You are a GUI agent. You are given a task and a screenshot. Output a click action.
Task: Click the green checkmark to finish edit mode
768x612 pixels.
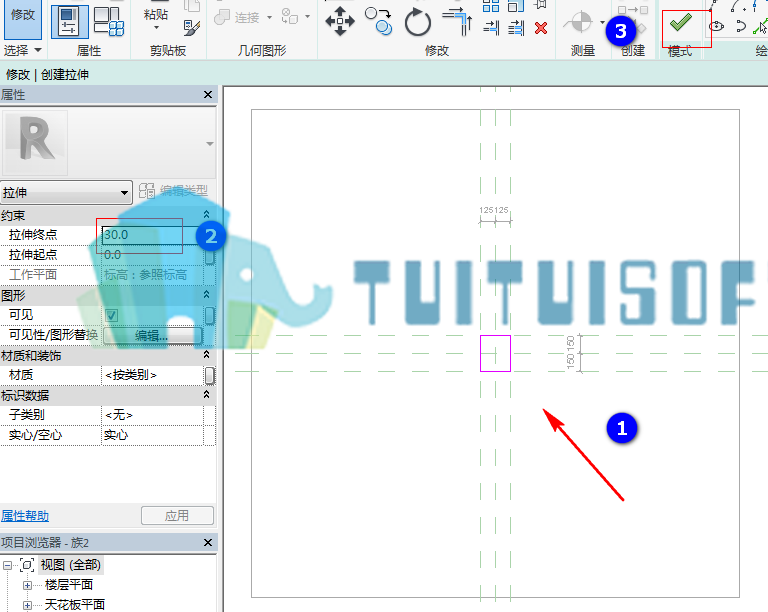(681, 22)
